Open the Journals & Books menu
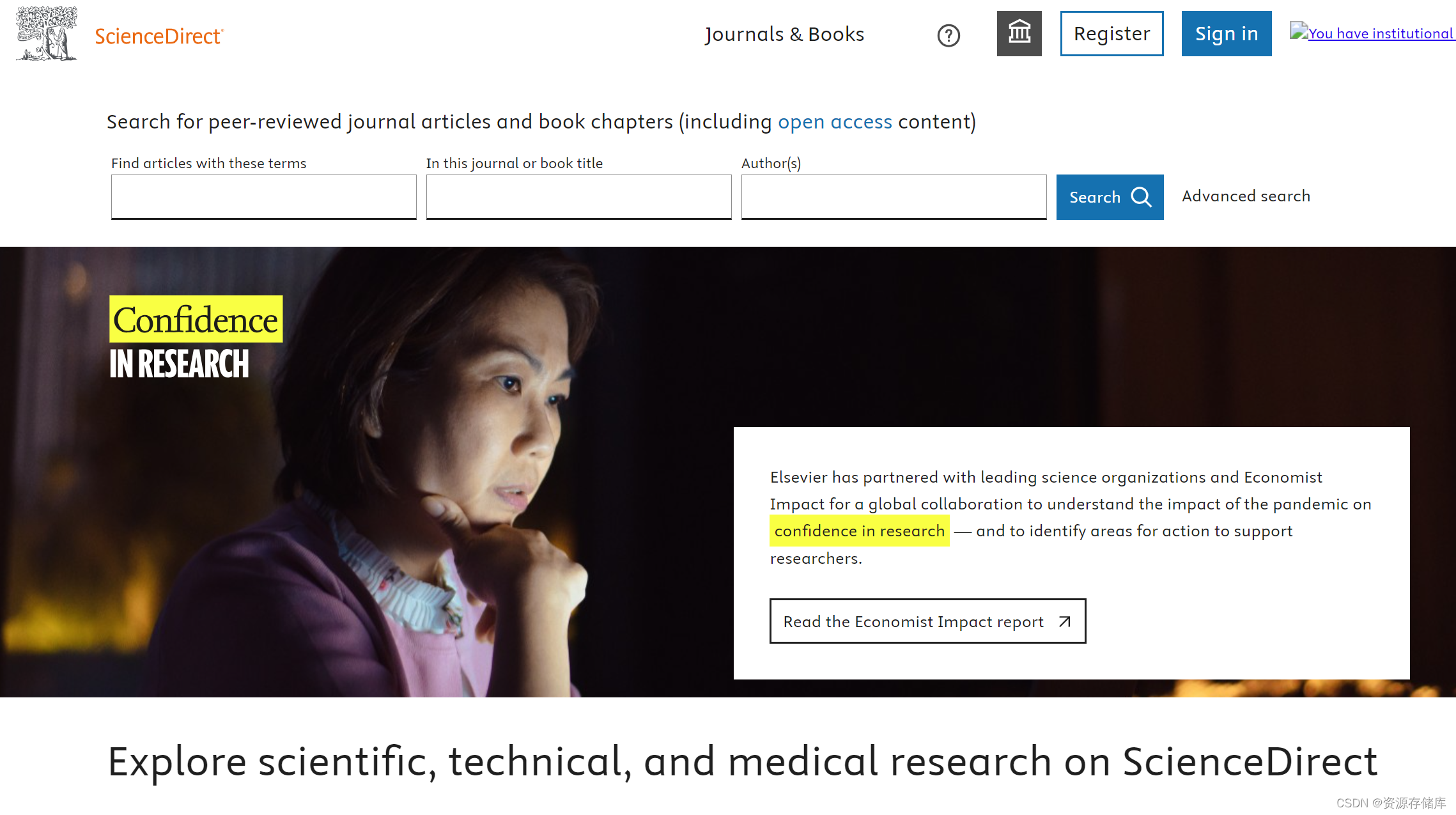This screenshot has width=1456, height=815. 784,34
